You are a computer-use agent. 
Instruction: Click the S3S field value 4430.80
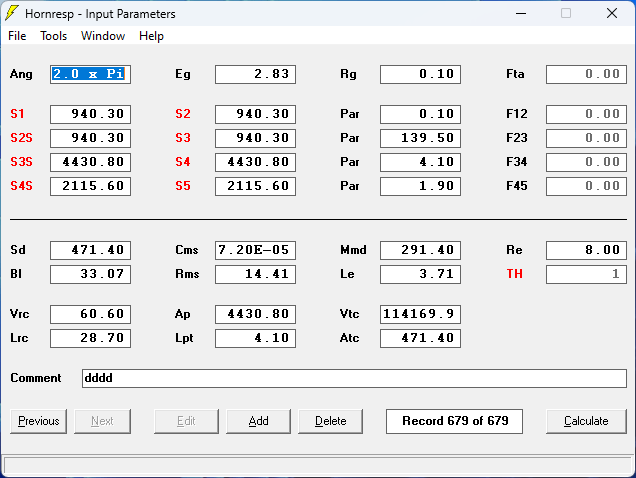click(90, 162)
